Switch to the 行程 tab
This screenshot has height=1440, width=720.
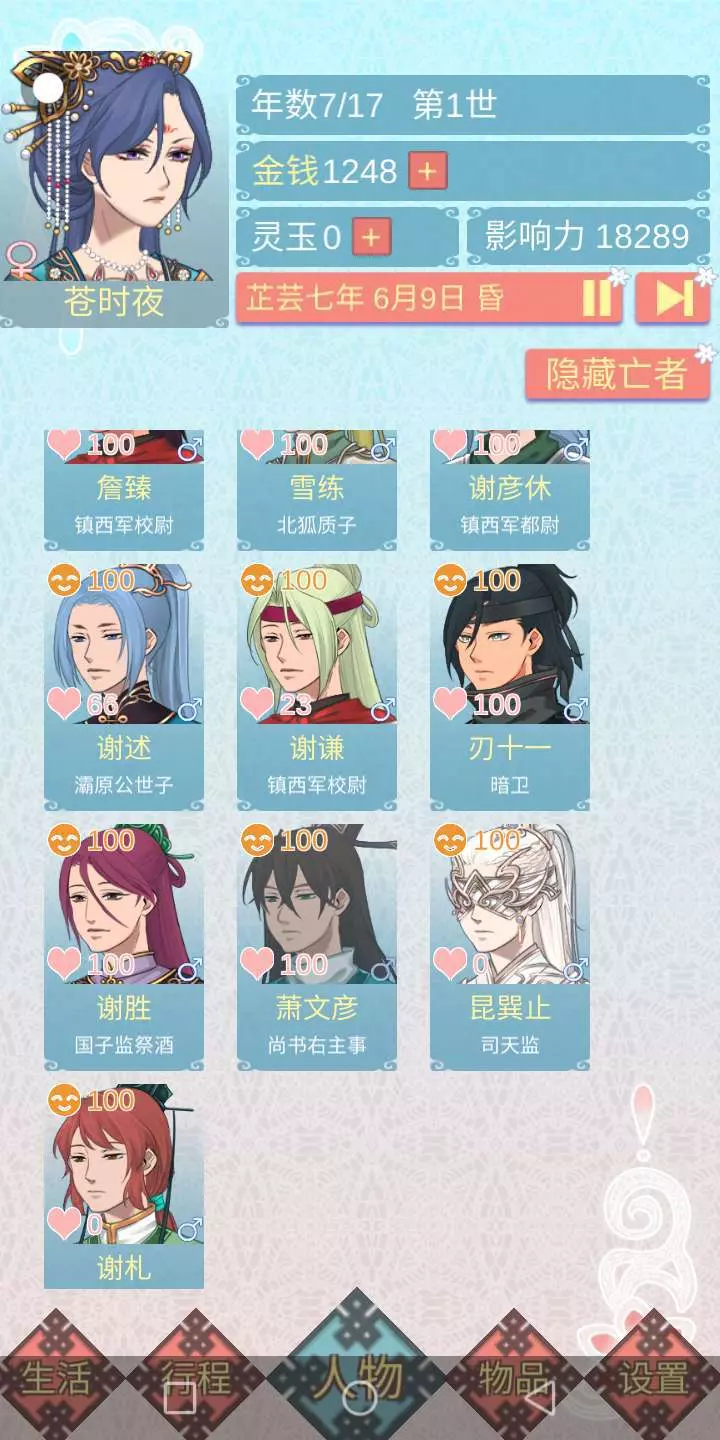point(197,1379)
